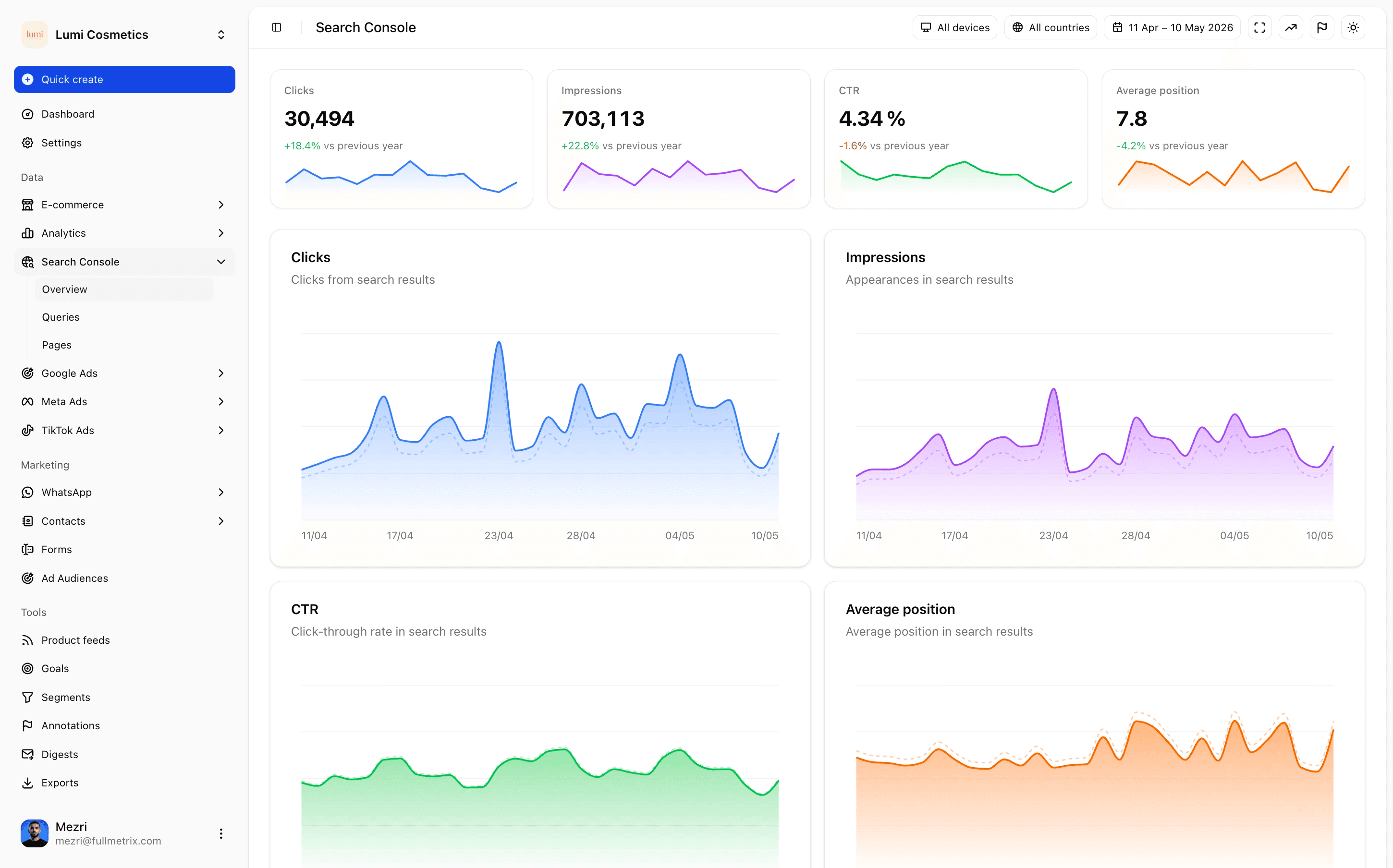Click the Settings gear icon
Viewport: 1393px width, 868px height.
(27, 143)
